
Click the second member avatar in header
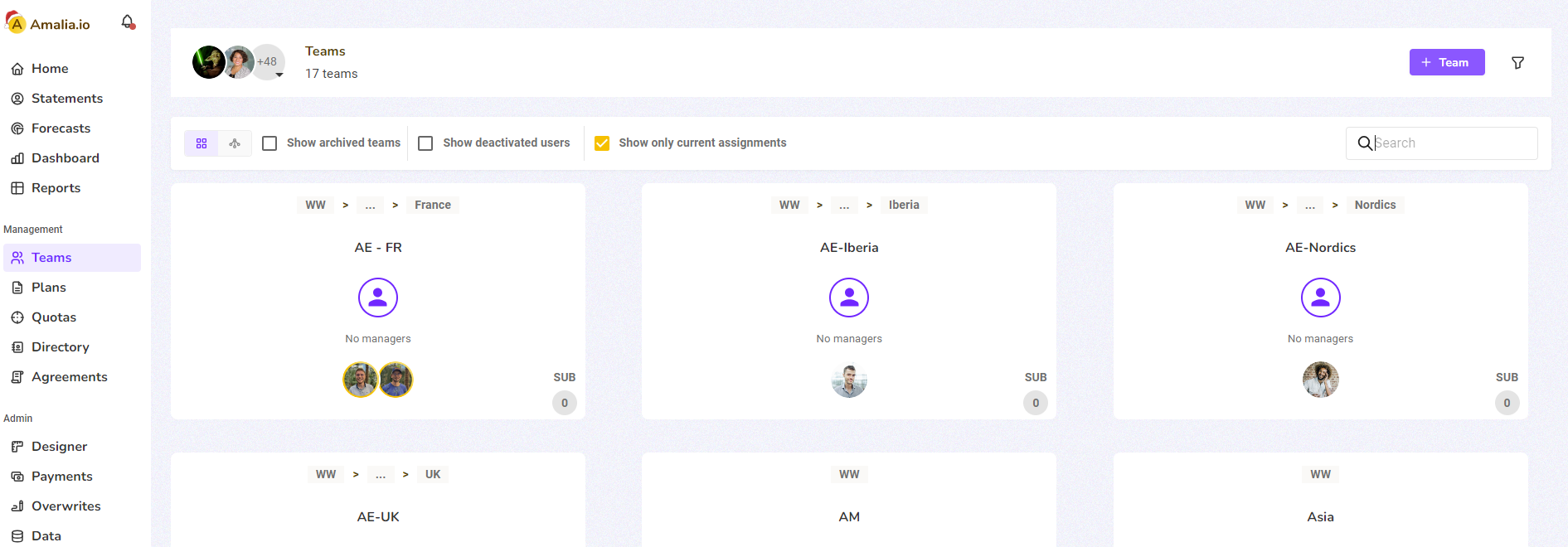point(239,62)
